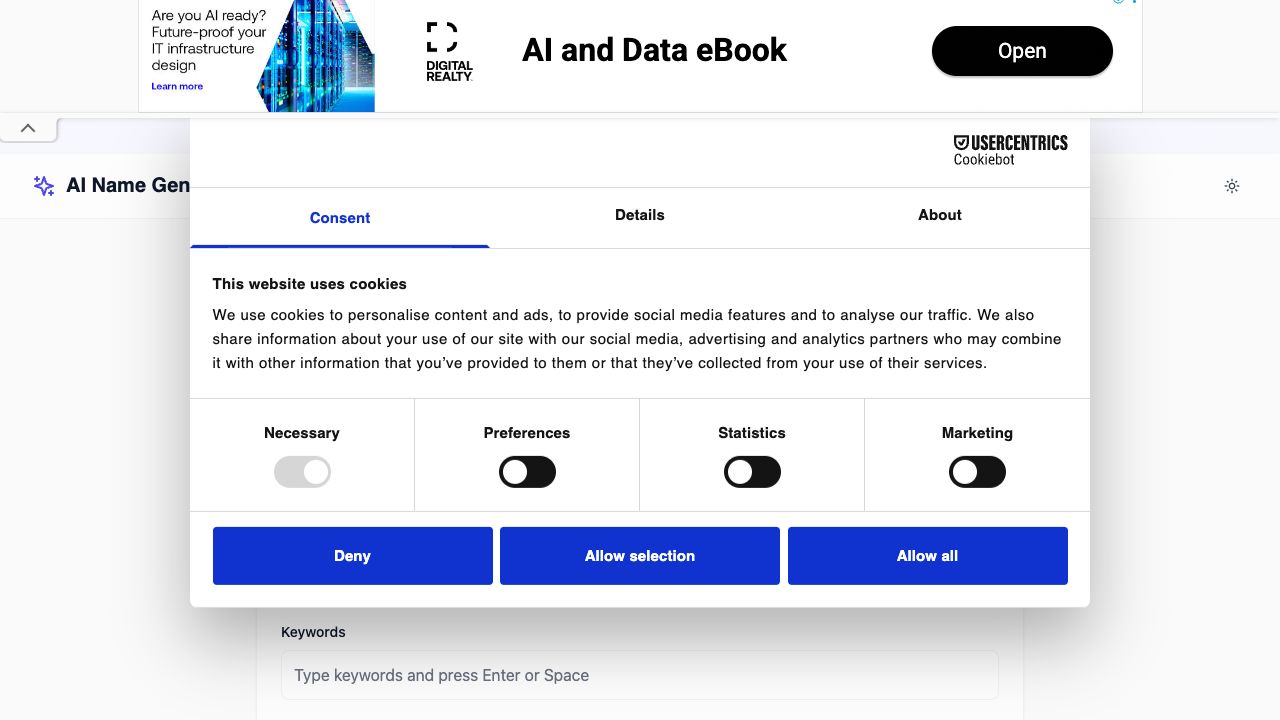Open the About tab
Image resolution: width=1280 pixels, height=720 pixels.
pos(940,215)
